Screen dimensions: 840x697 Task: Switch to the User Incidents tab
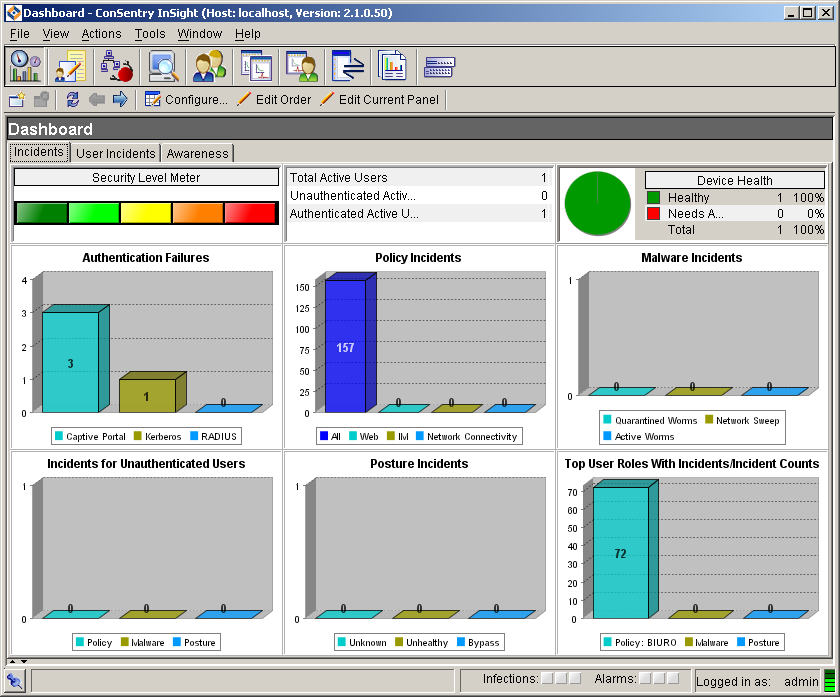[116, 153]
